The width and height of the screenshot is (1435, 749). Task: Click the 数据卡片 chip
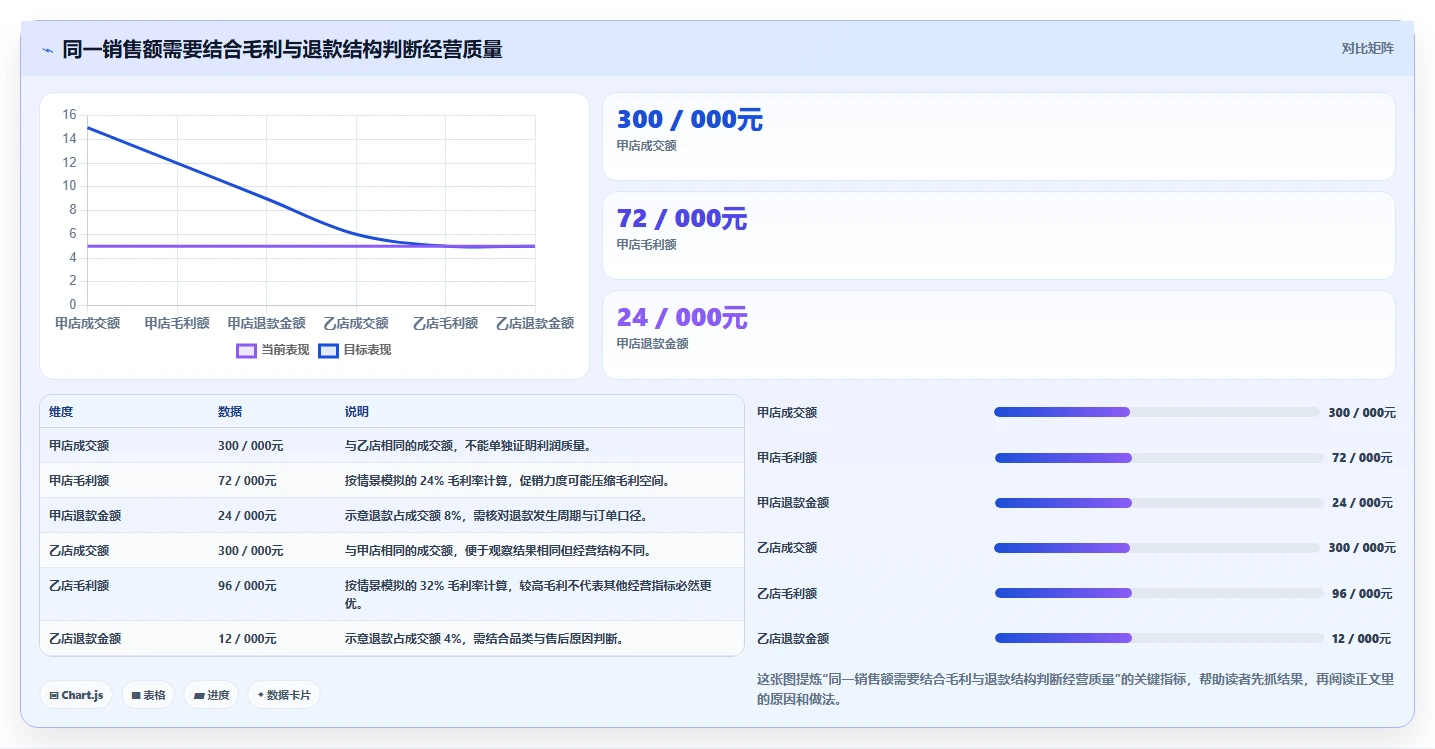coord(284,695)
